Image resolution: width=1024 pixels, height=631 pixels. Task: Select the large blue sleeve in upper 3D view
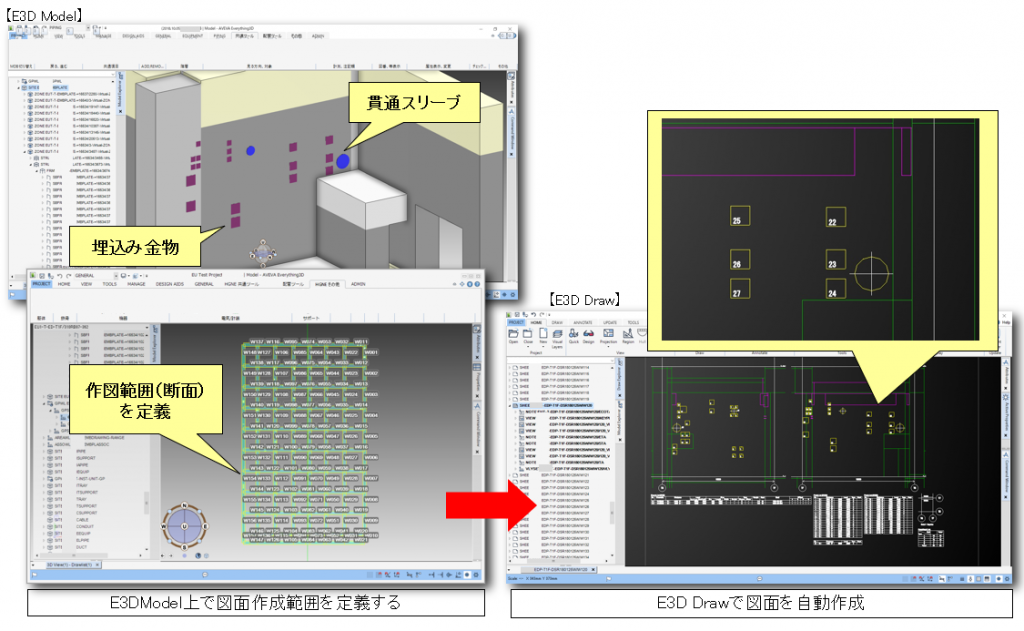click(x=343, y=160)
